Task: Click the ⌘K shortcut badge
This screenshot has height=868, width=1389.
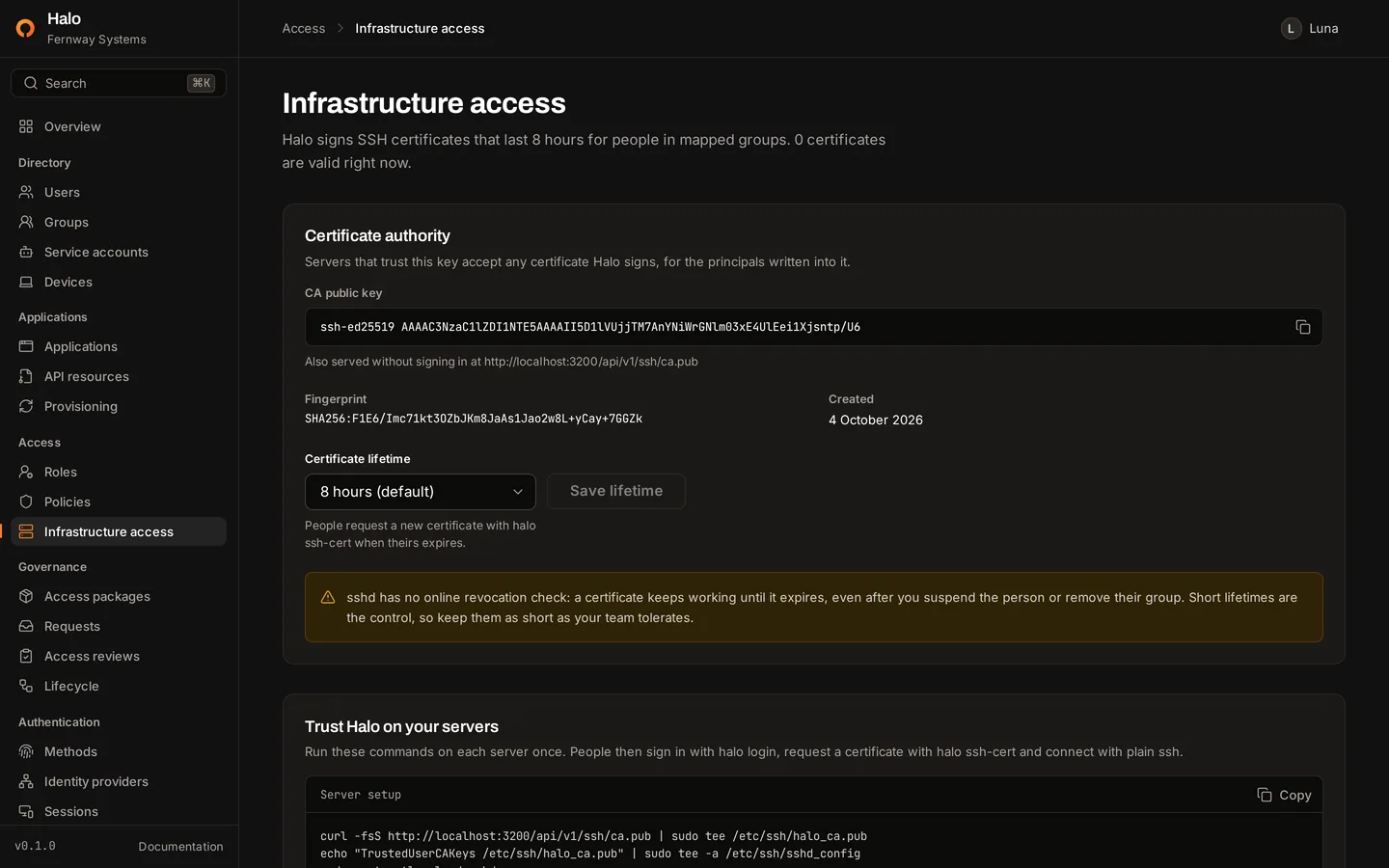Action: click(201, 83)
